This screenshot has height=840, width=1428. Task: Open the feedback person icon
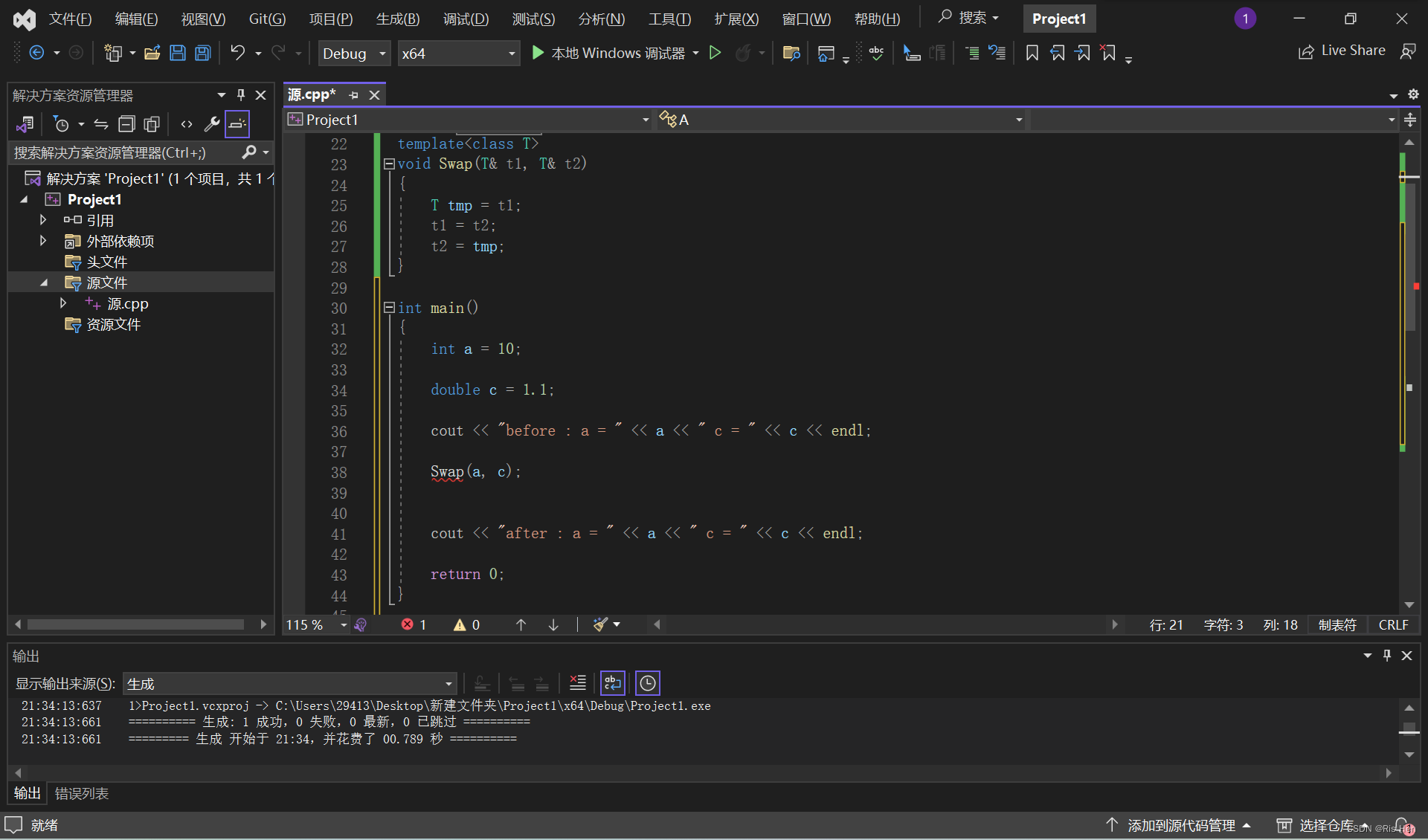(x=1408, y=51)
